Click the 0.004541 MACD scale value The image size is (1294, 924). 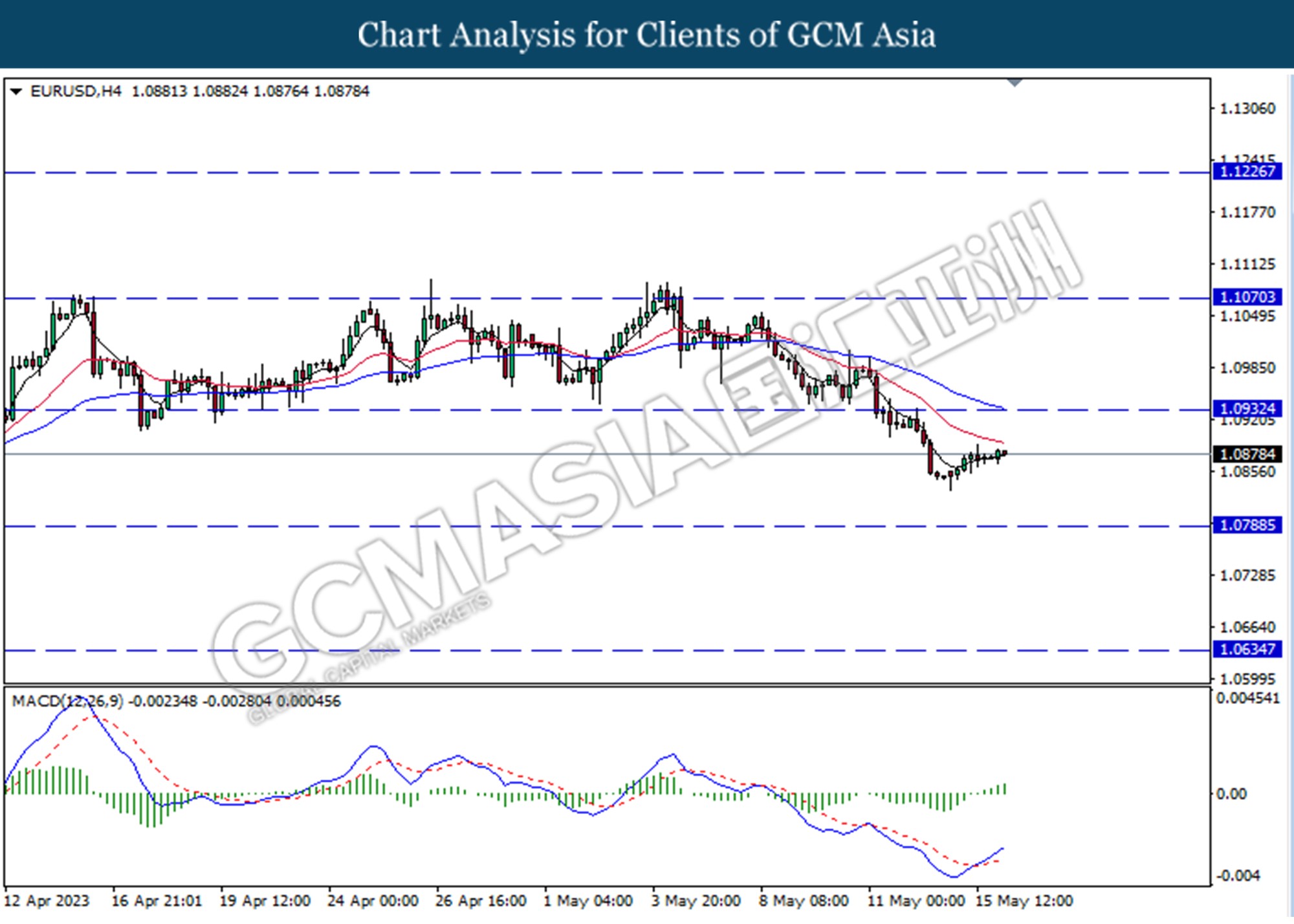point(1248,698)
